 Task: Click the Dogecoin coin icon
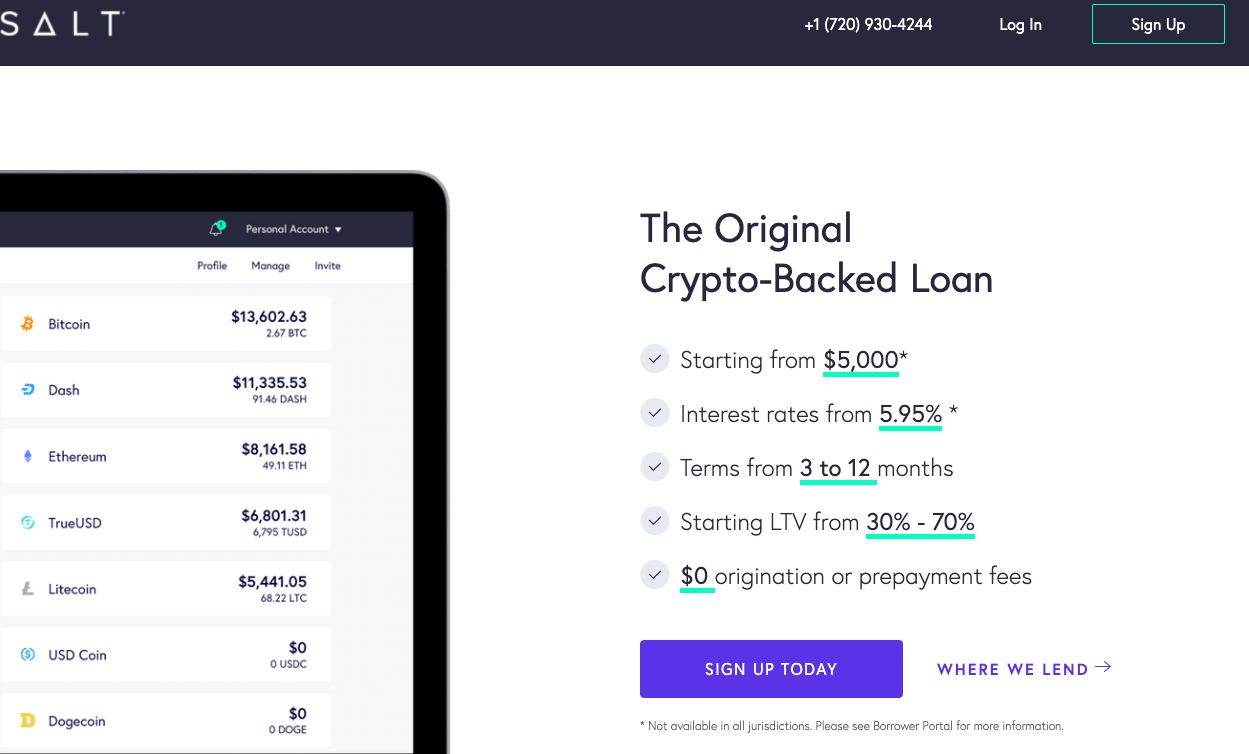click(x=28, y=721)
